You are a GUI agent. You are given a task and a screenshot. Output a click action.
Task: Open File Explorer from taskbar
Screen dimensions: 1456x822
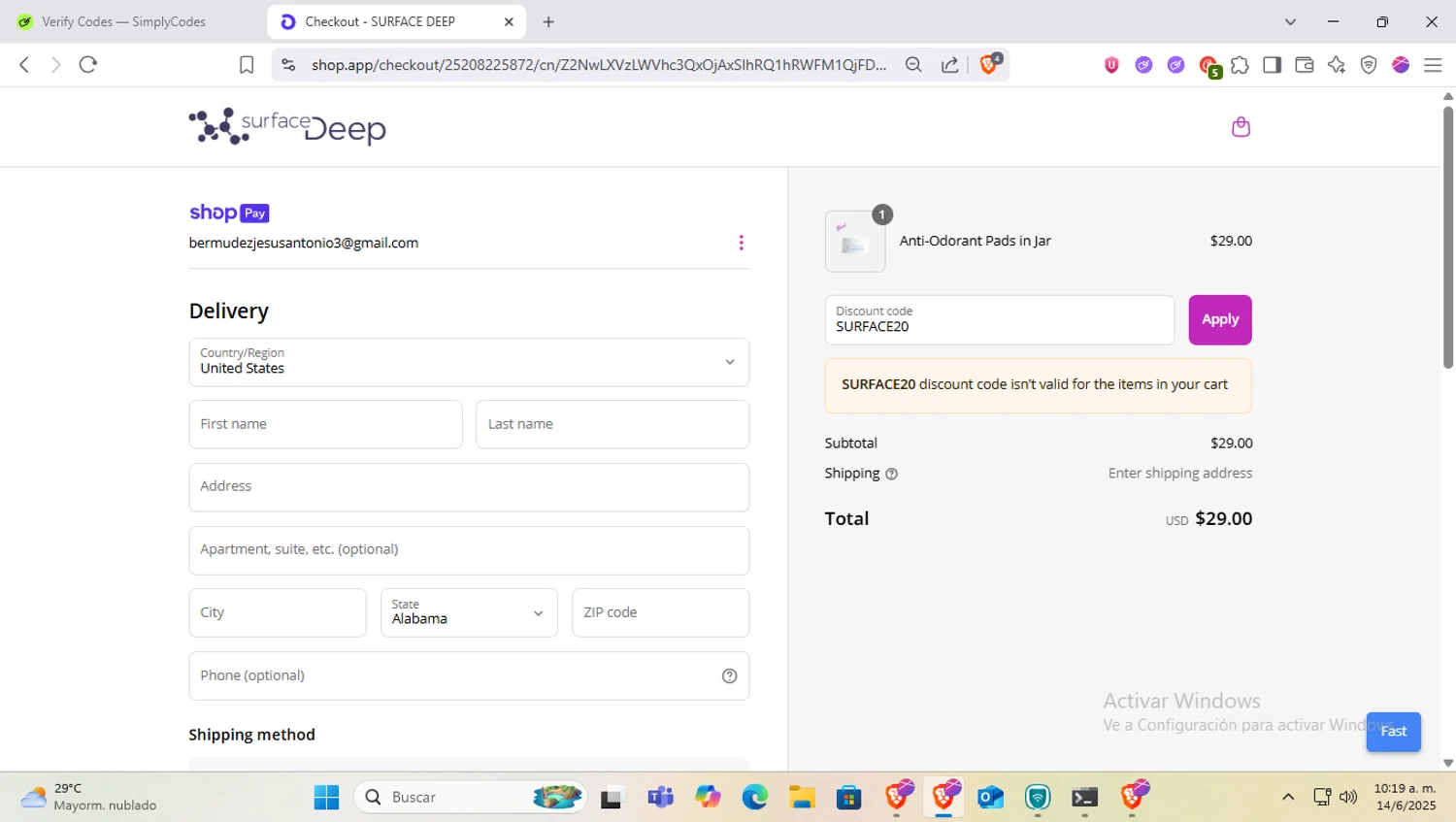(802, 798)
